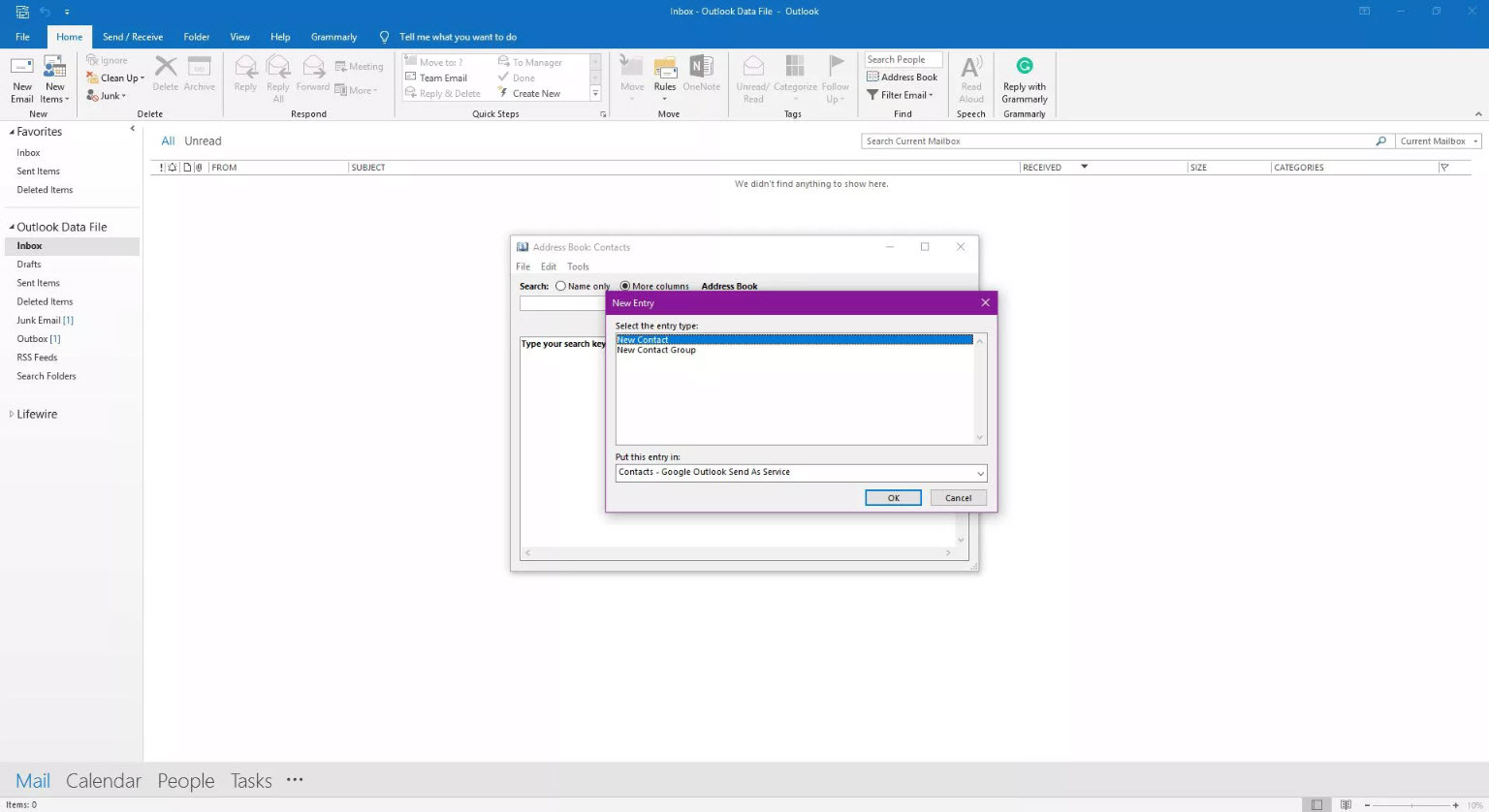This screenshot has width=1489, height=812.
Task: Open the Send / Receive ribbon tab
Action: (133, 37)
